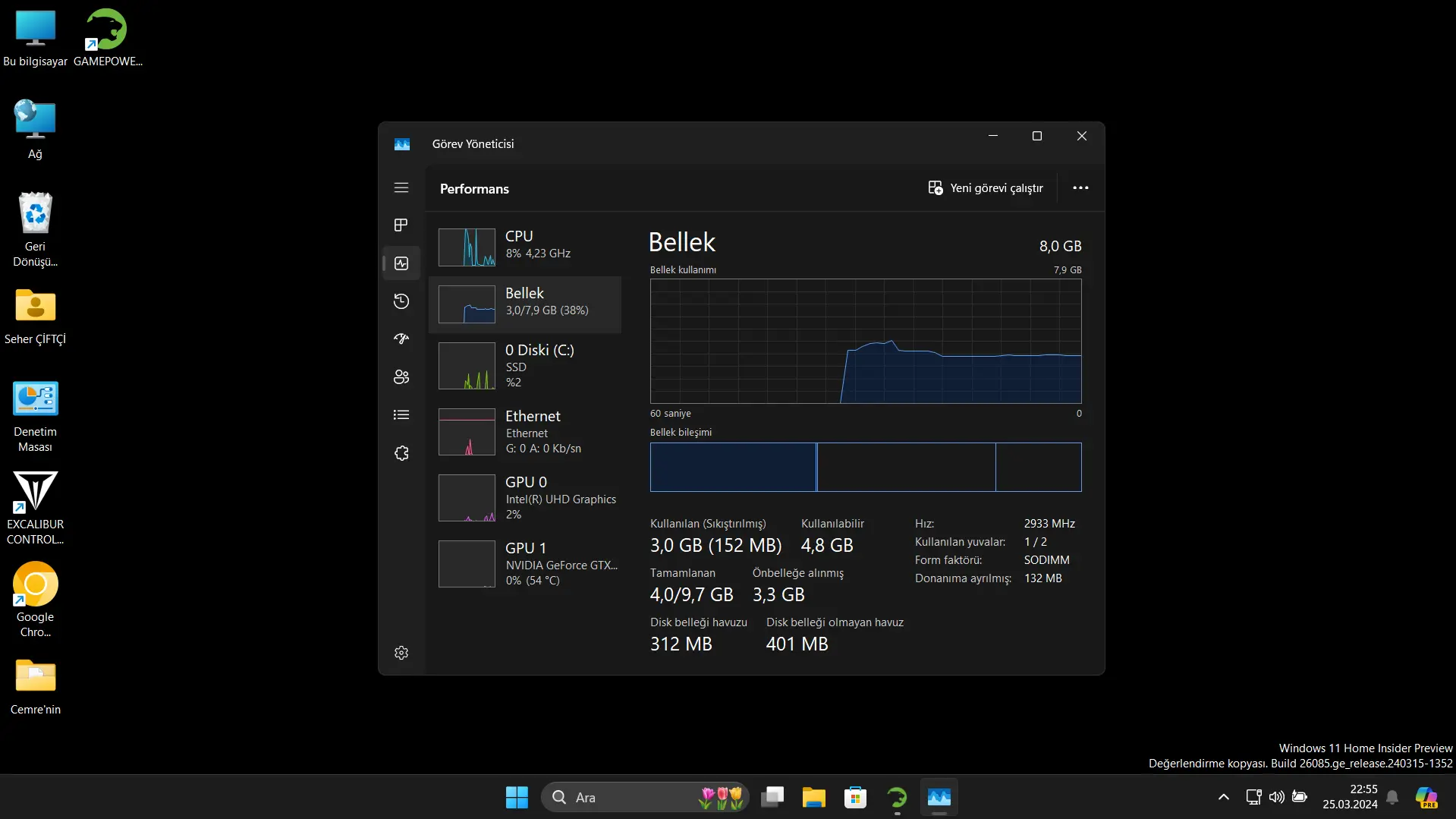Open Task Manager settings gear
The width and height of the screenshot is (1456, 819).
[x=401, y=653]
